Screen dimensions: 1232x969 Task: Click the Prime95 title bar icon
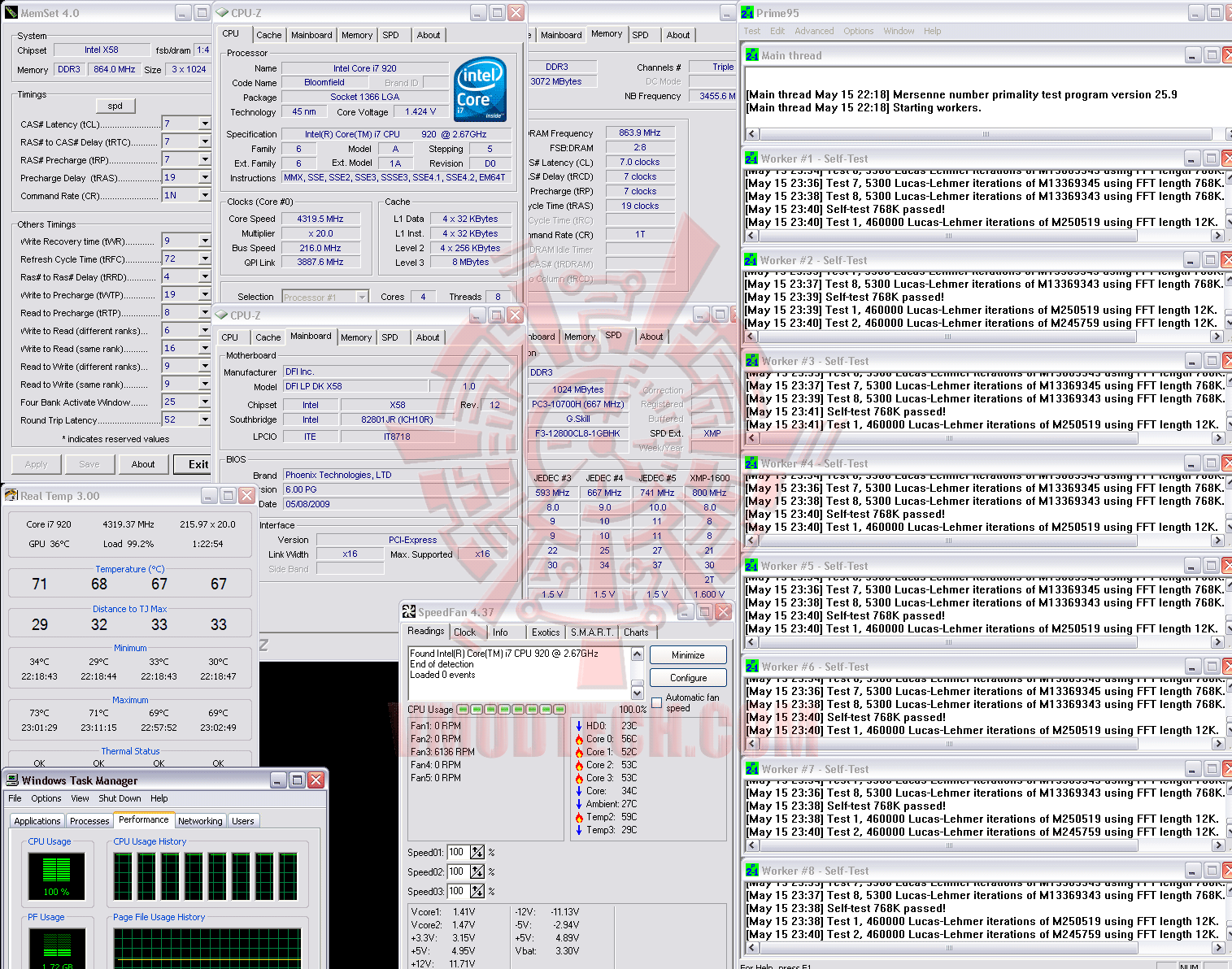click(748, 13)
